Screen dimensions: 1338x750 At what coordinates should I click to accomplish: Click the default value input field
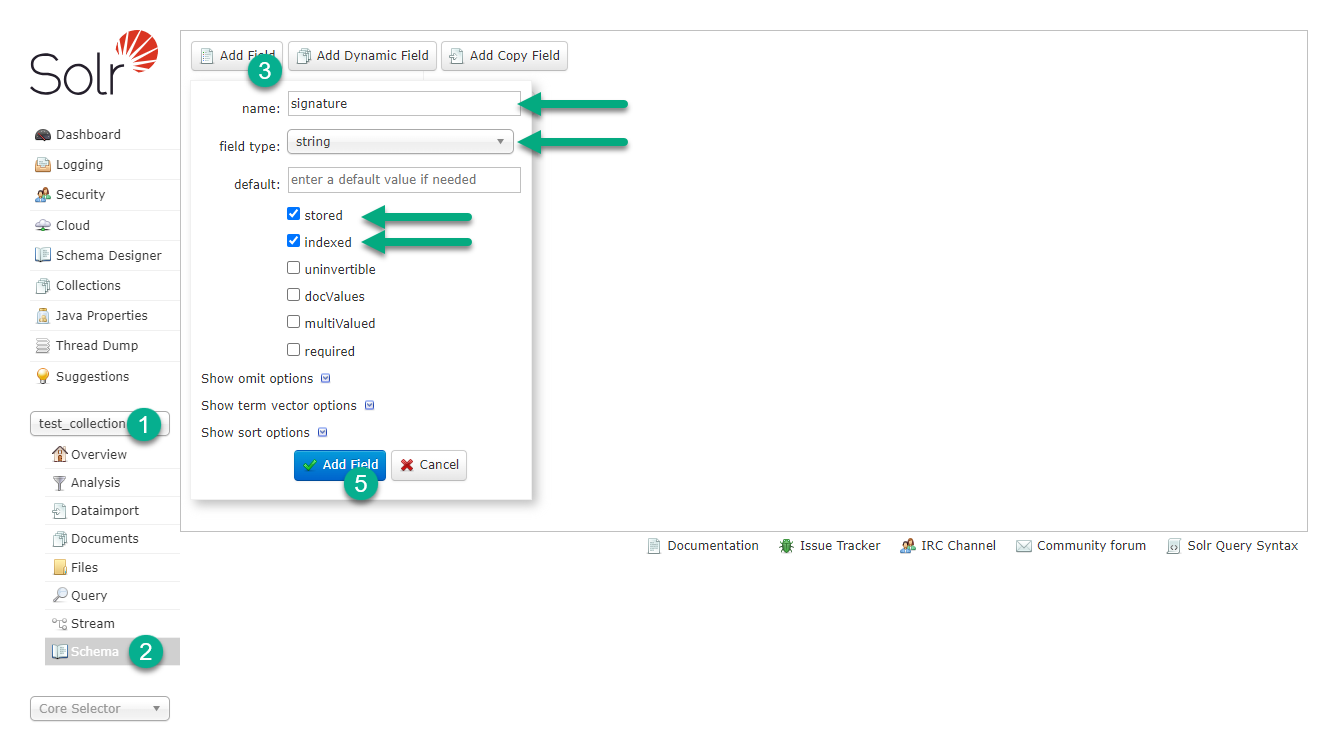pos(404,180)
